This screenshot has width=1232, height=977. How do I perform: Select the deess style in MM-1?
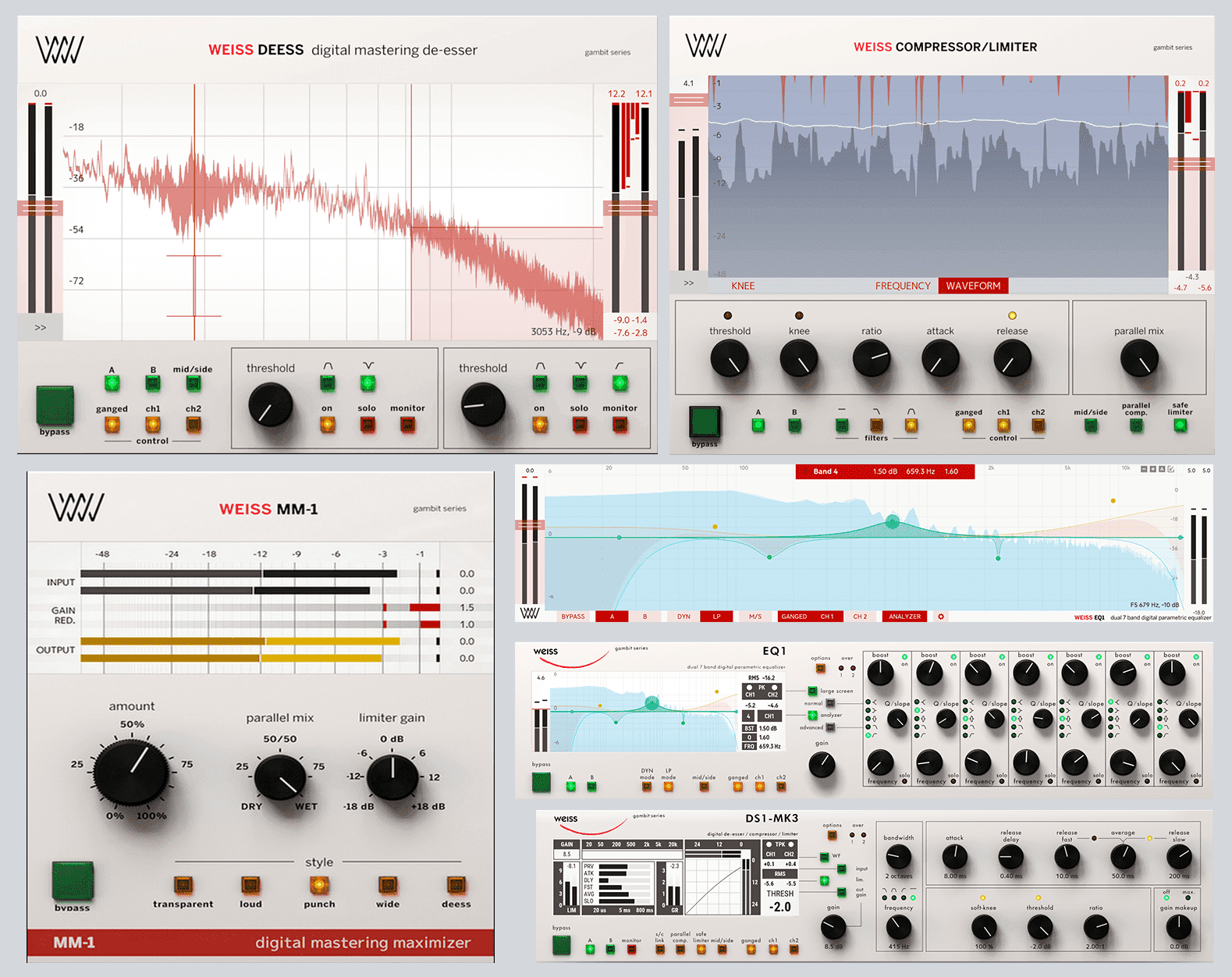tap(456, 885)
